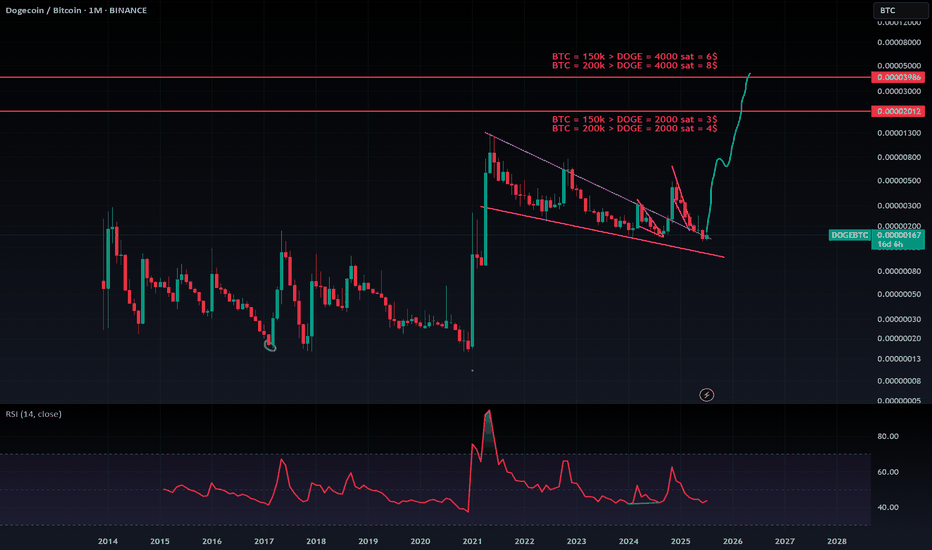
Task: Click 0.00000030 on the price scale
Action: click(x=899, y=319)
